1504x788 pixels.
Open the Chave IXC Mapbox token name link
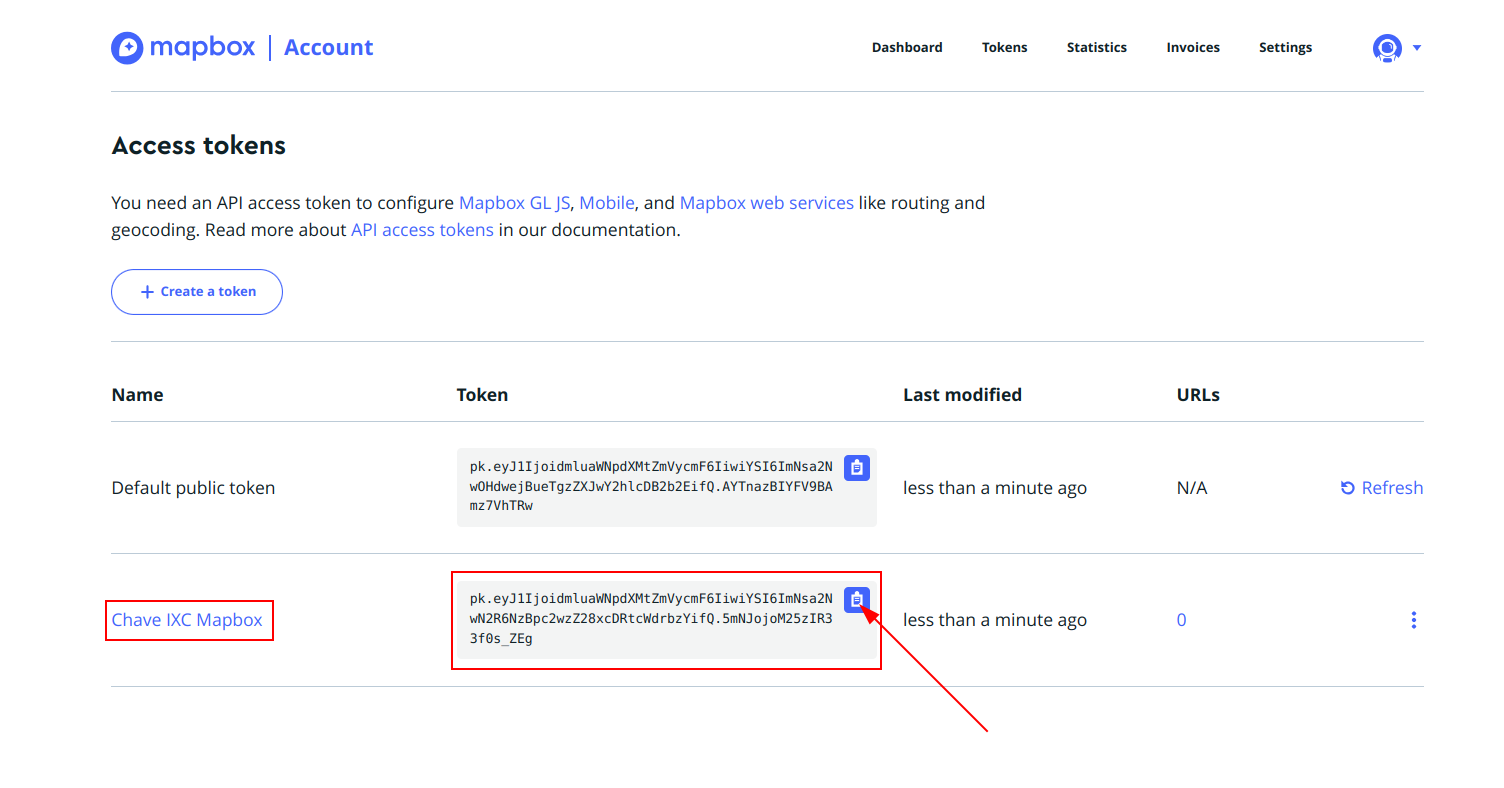[x=187, y=620]
